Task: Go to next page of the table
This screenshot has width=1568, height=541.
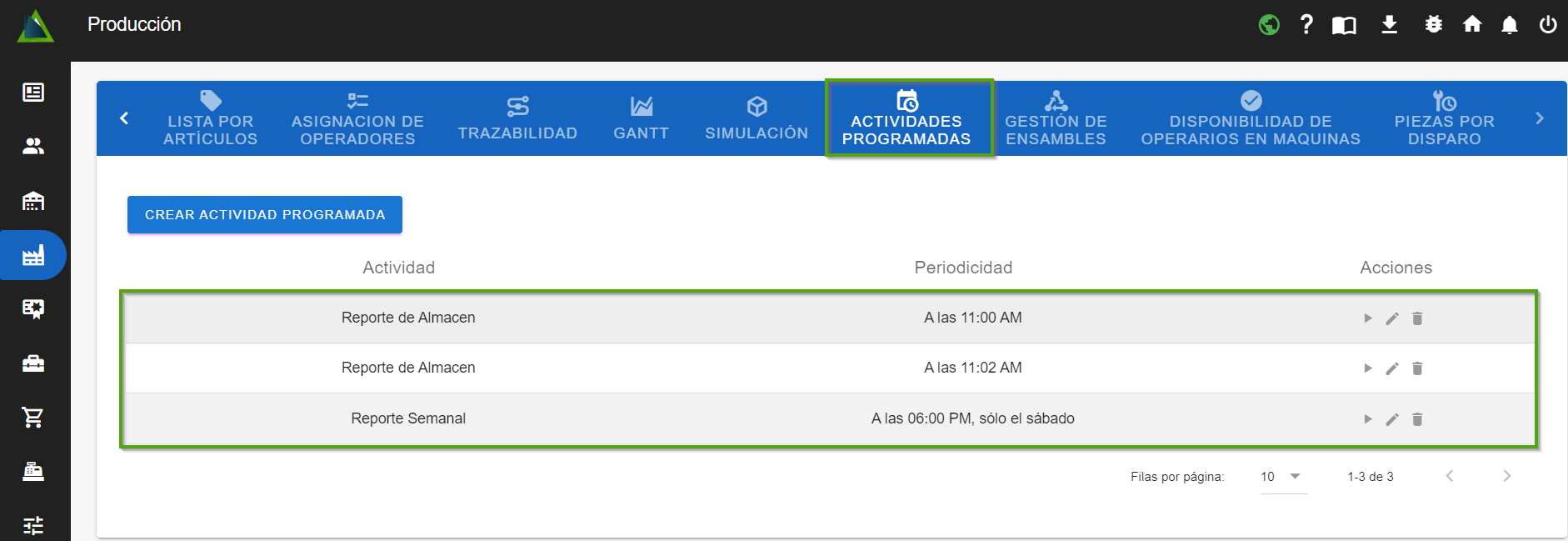Action: [x=1506, y=476]
